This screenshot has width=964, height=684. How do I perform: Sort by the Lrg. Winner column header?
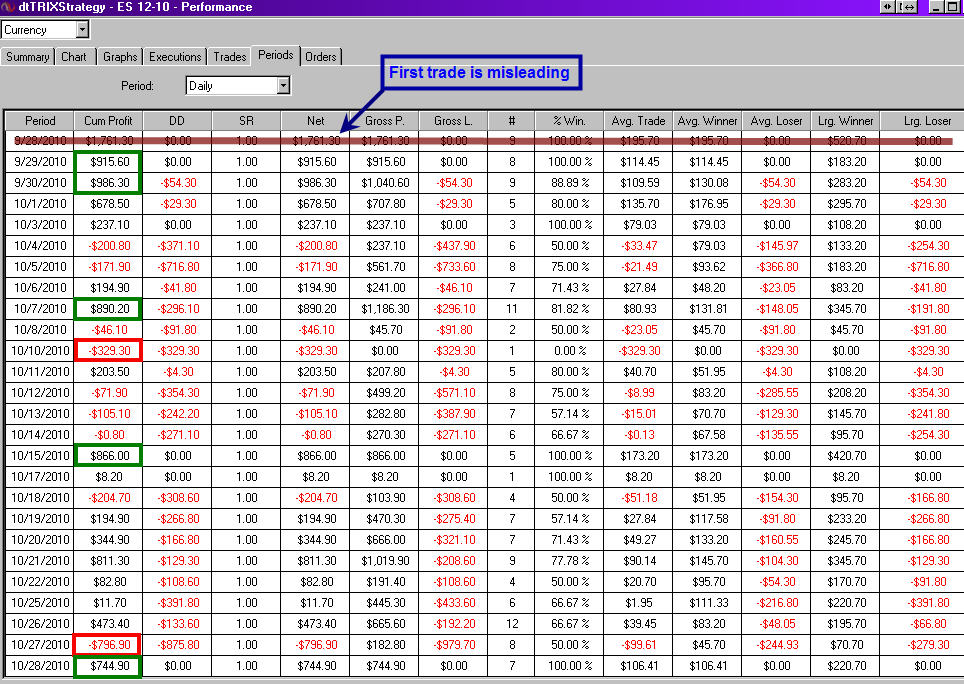[x=845, y=120]
